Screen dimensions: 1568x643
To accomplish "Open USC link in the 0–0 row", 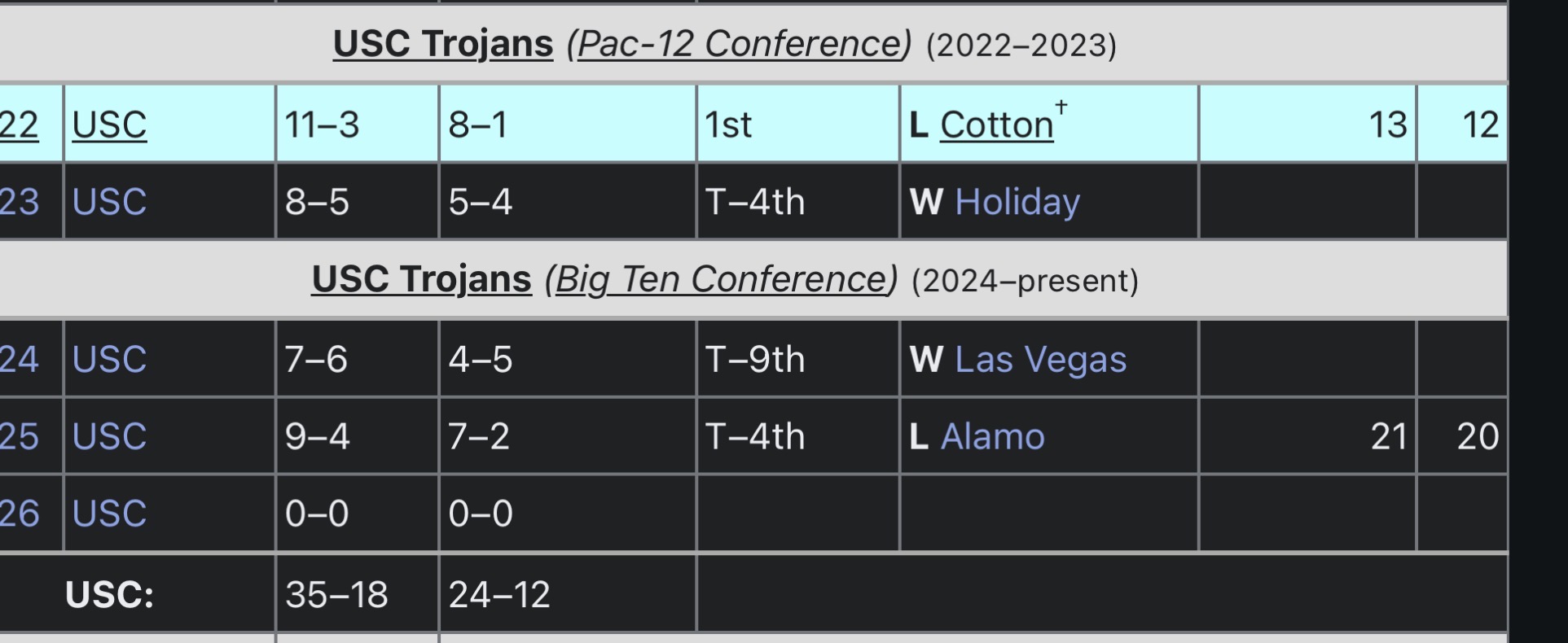I will pyautogui.click(x=109, y=514).
